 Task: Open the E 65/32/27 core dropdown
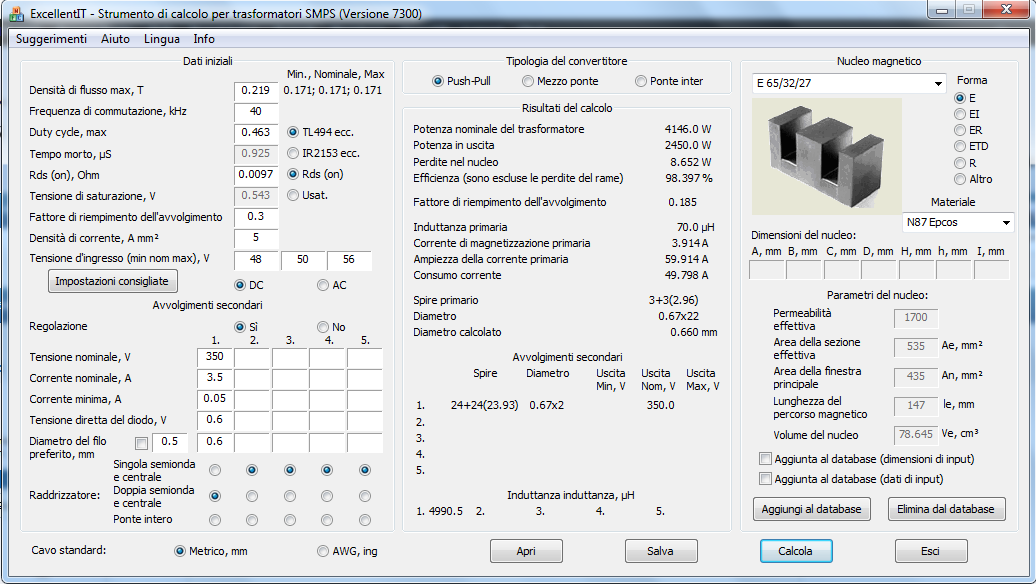tap(849, 83)
